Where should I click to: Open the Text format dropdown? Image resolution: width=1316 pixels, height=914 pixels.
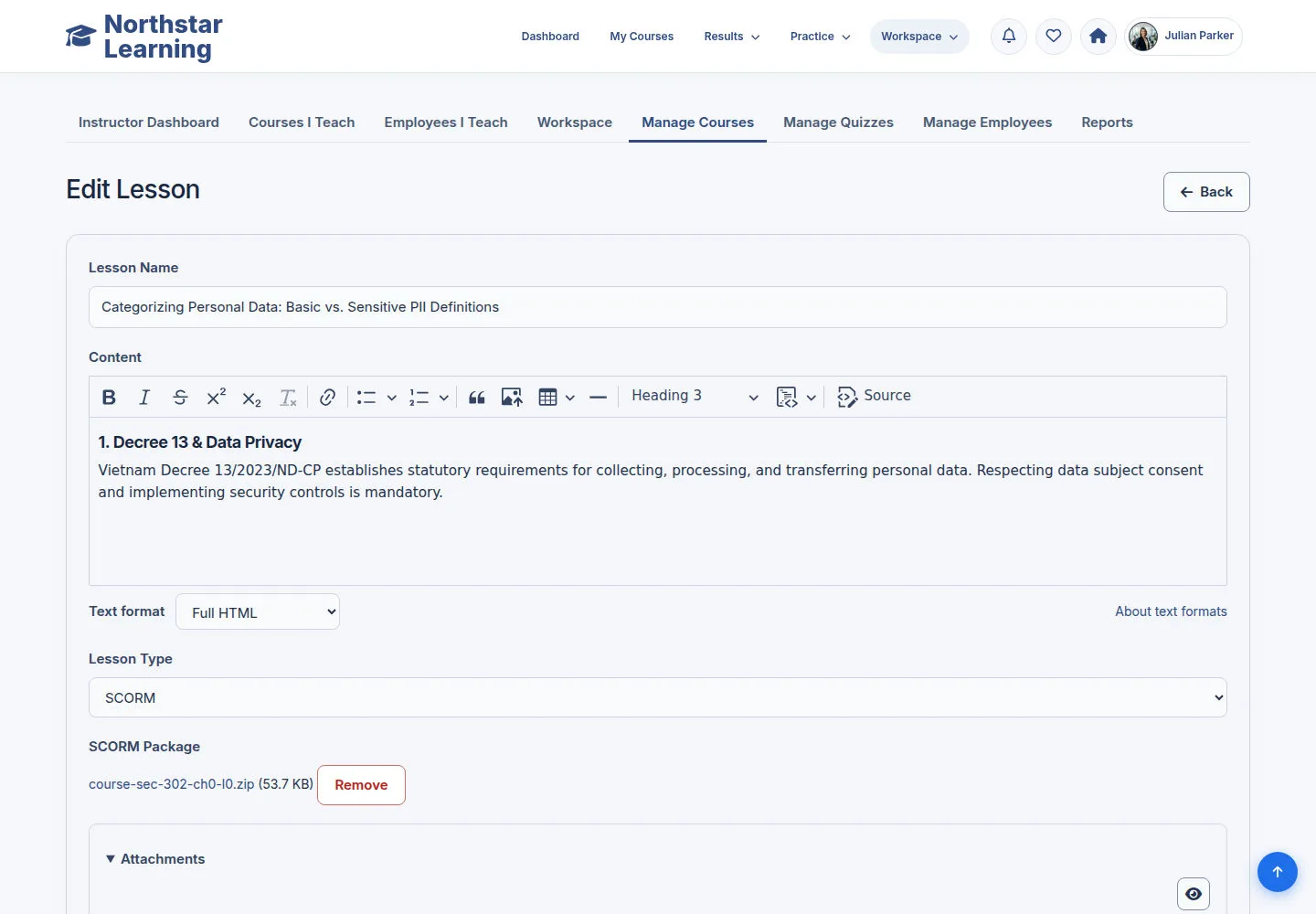click(258, 612)
